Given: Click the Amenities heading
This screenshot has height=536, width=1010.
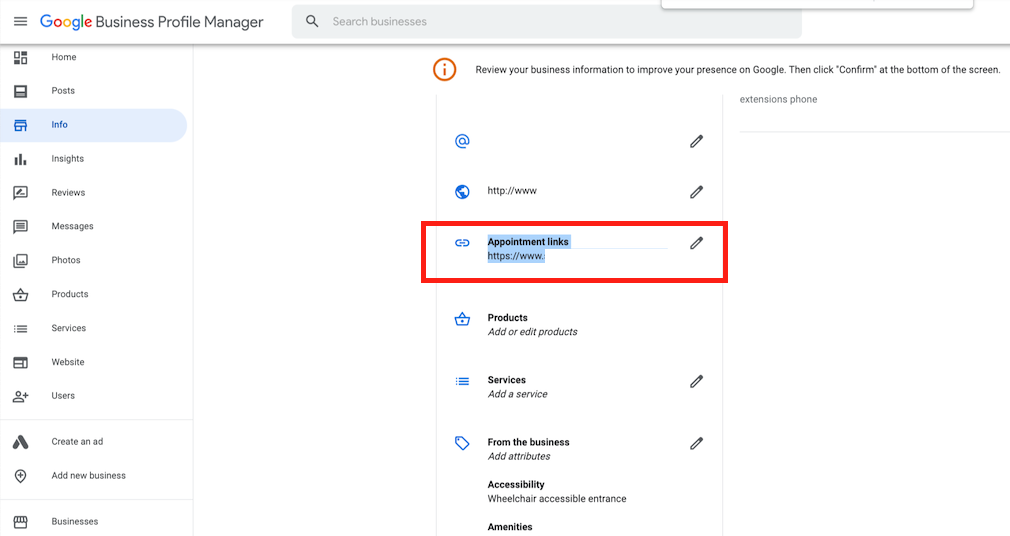Looking at the screenshot, I should pos(510,527).
